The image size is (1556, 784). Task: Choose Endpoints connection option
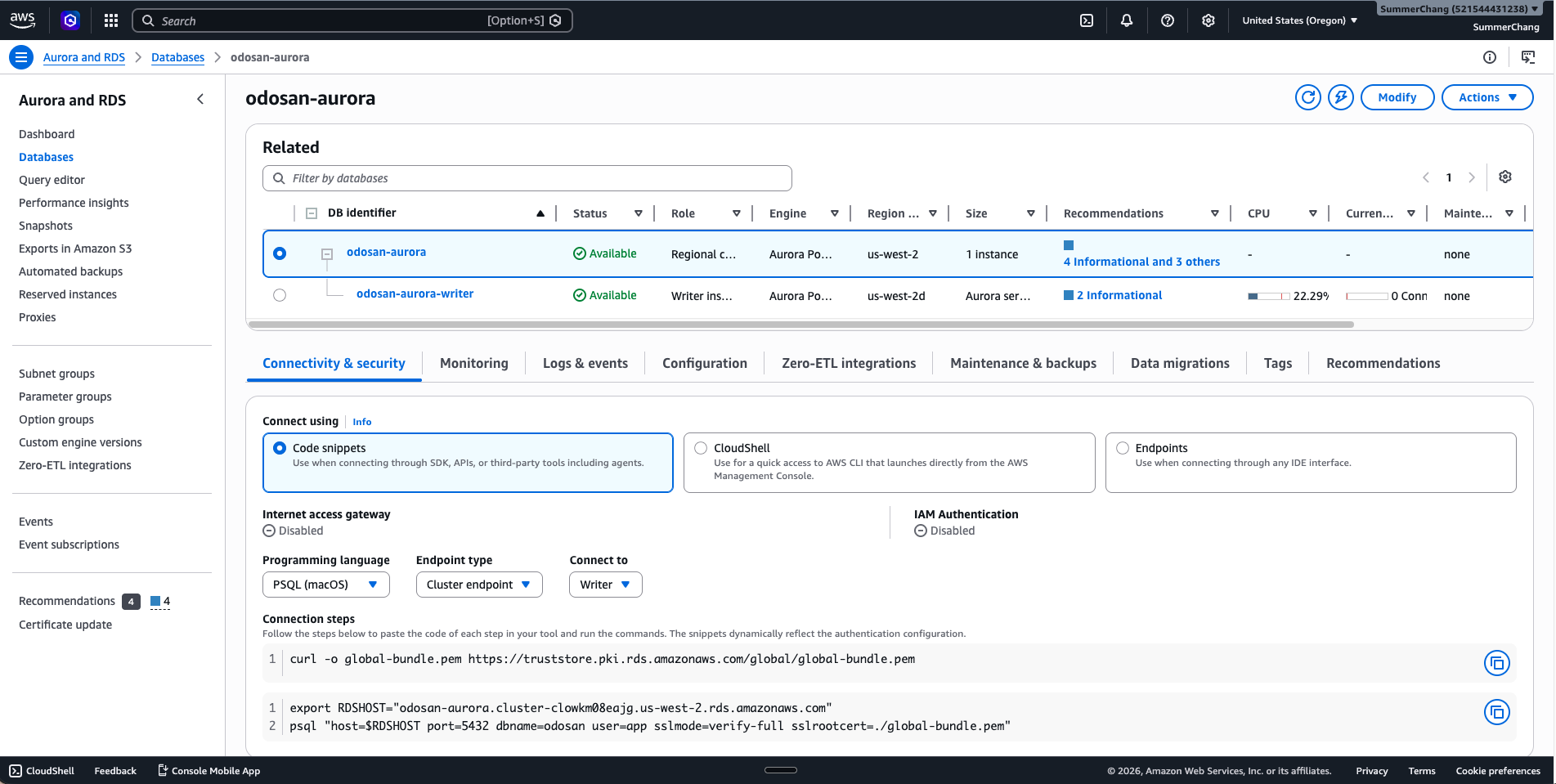1311,463
